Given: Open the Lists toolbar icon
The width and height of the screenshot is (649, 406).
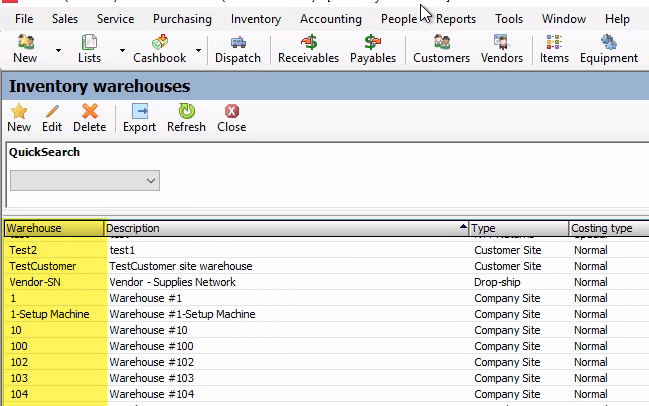Looking at the screenshot, I should pos(89,49).
